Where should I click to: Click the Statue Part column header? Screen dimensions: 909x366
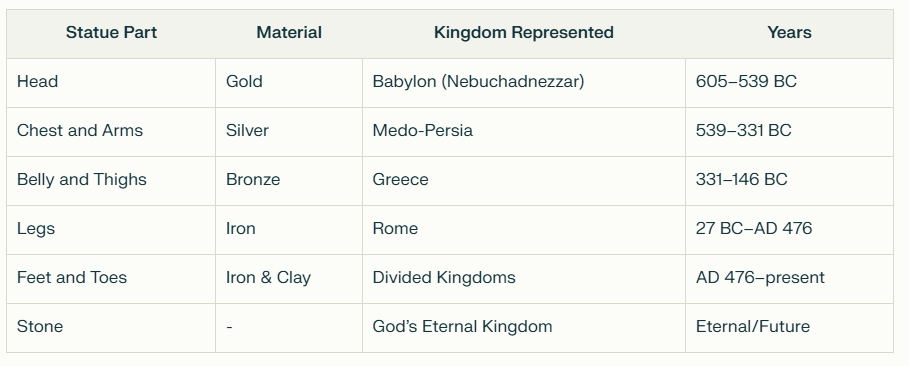(x=111, y=33)
